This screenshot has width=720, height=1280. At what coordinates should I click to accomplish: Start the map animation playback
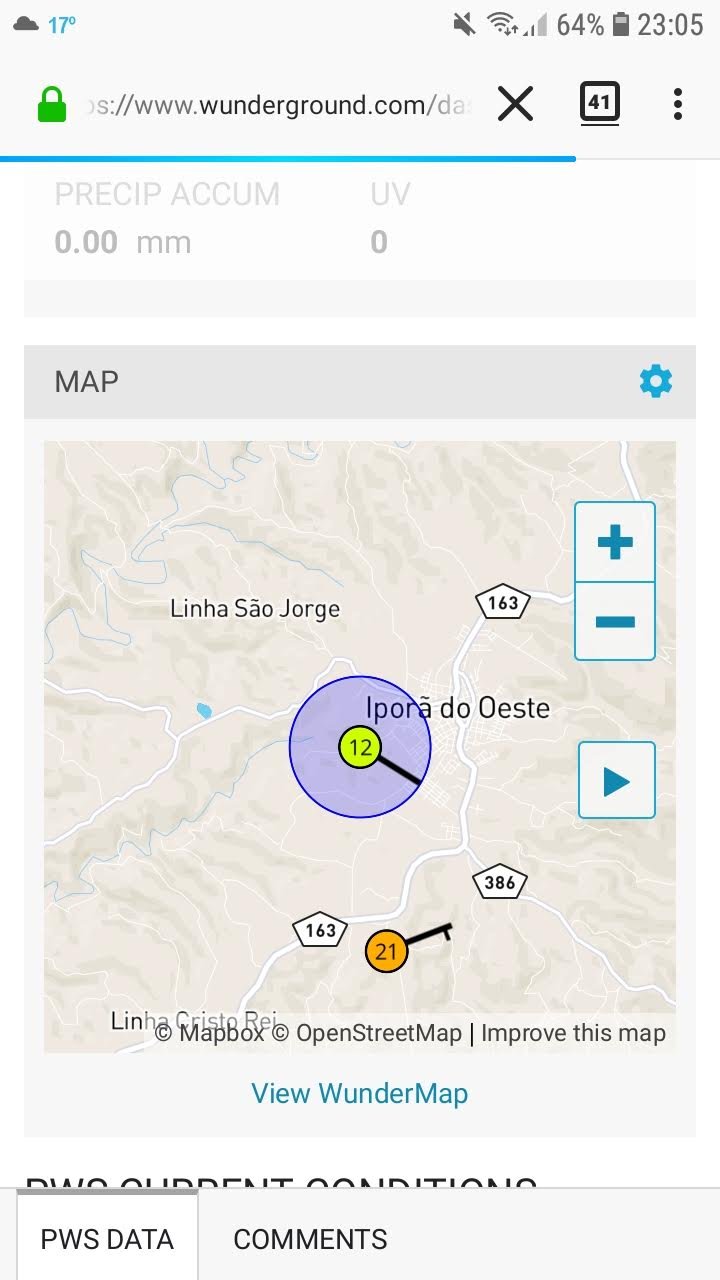(617, 780)
